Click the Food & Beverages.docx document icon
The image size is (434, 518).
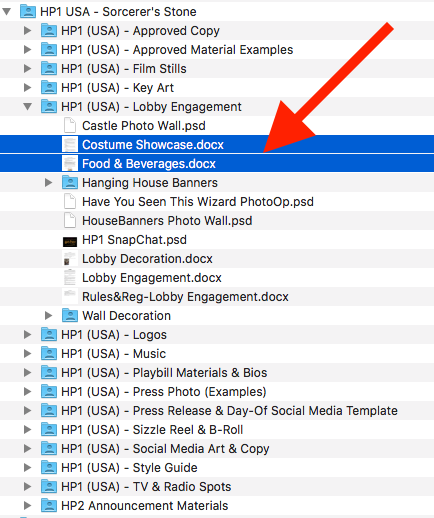[x=70, y=164]
